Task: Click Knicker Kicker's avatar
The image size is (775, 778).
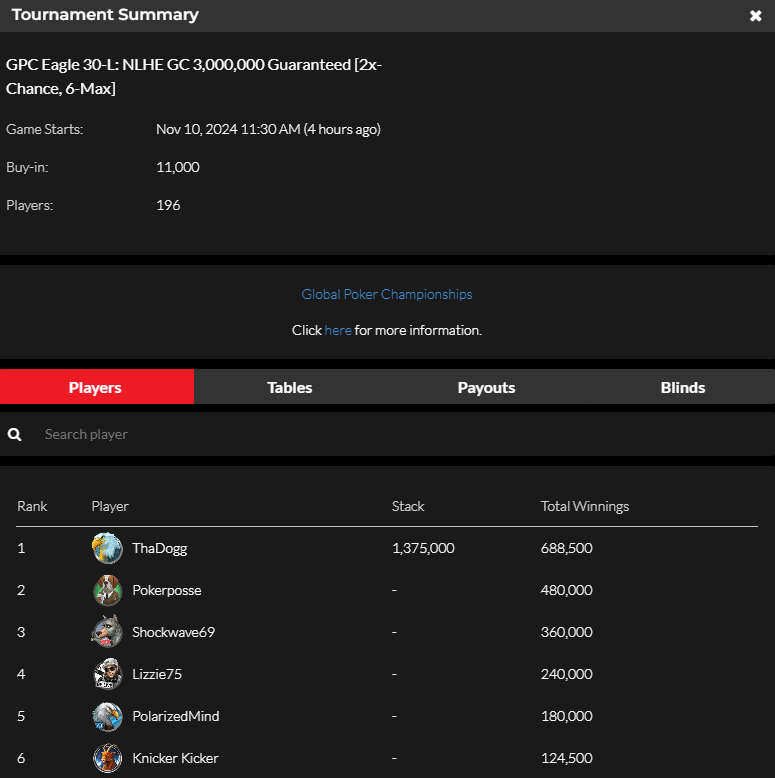Action: click(107, 758)
